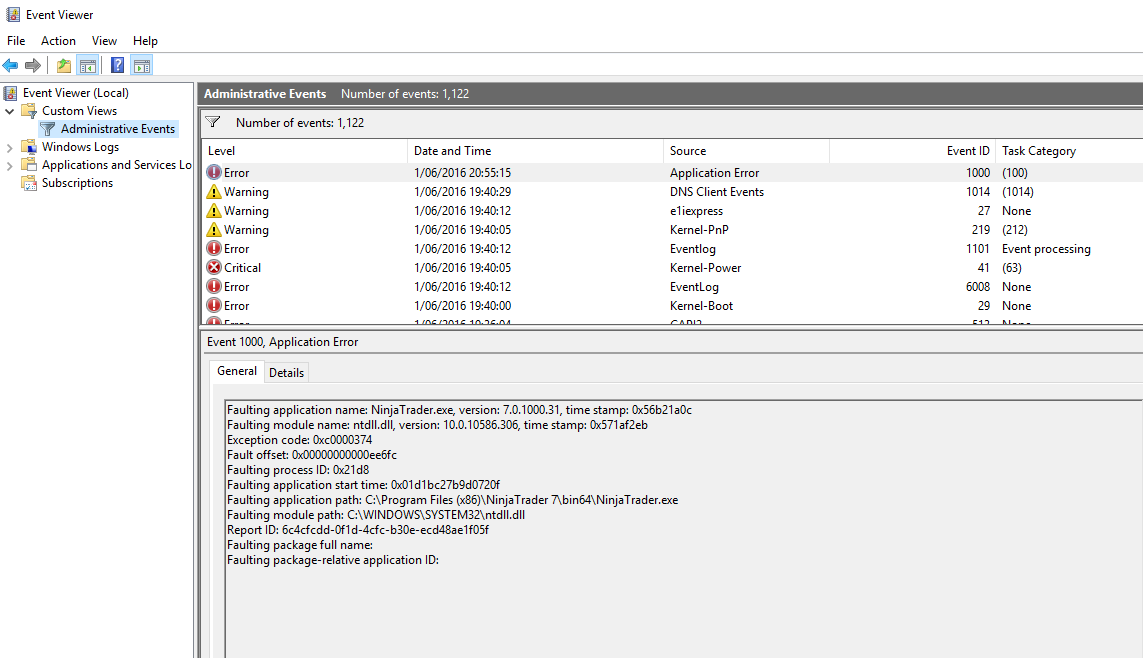The image size is (1143, 658).
Task: Select the Application Error source cell
Action: tap(714, 173)
